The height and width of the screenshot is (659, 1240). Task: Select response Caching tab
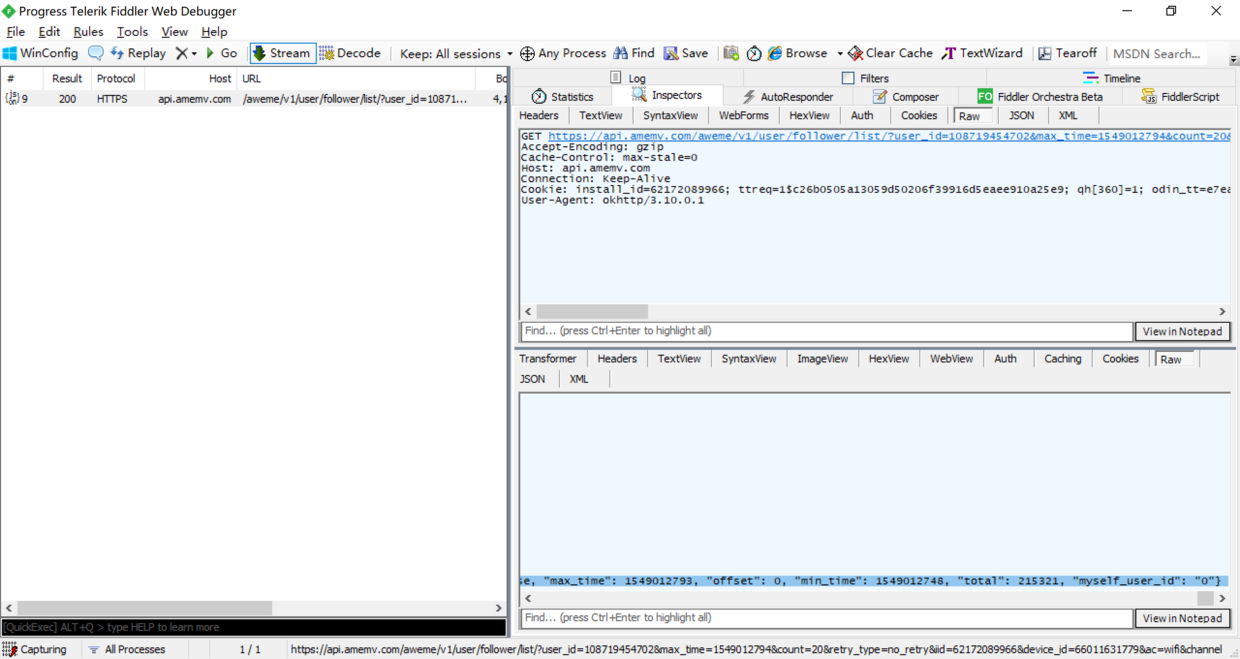1063,359
